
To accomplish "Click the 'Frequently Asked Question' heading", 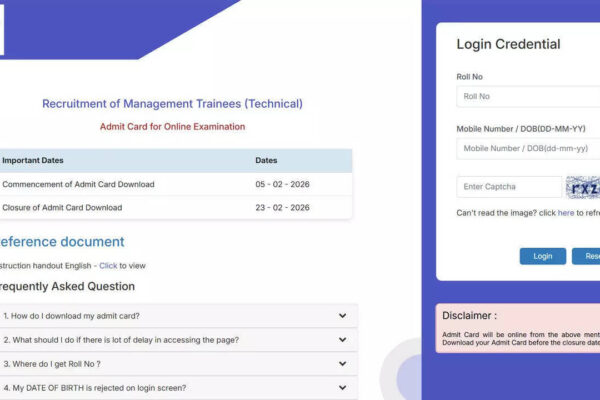I will 67,286.
